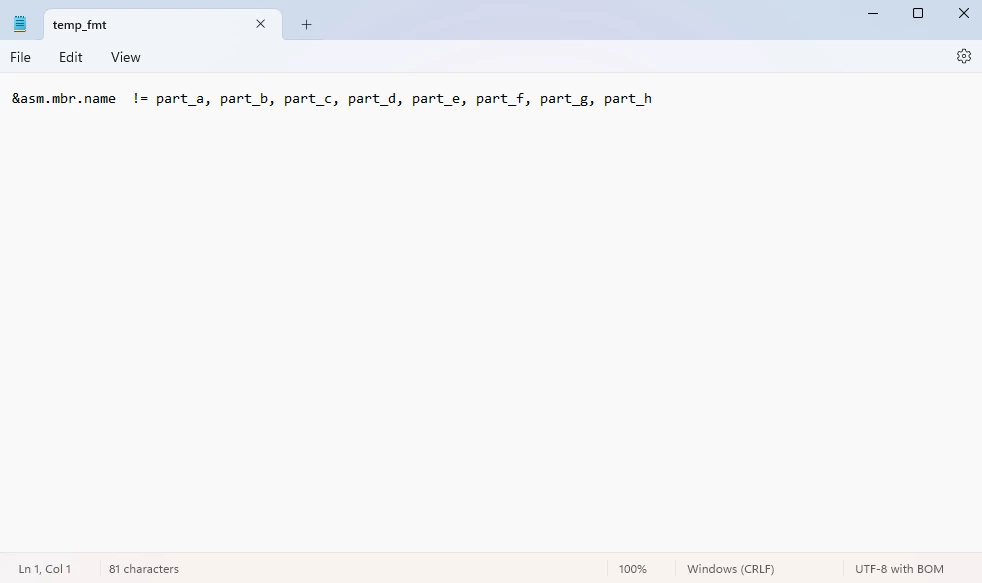
Task: Open the View menu
Action: [125, 57]
